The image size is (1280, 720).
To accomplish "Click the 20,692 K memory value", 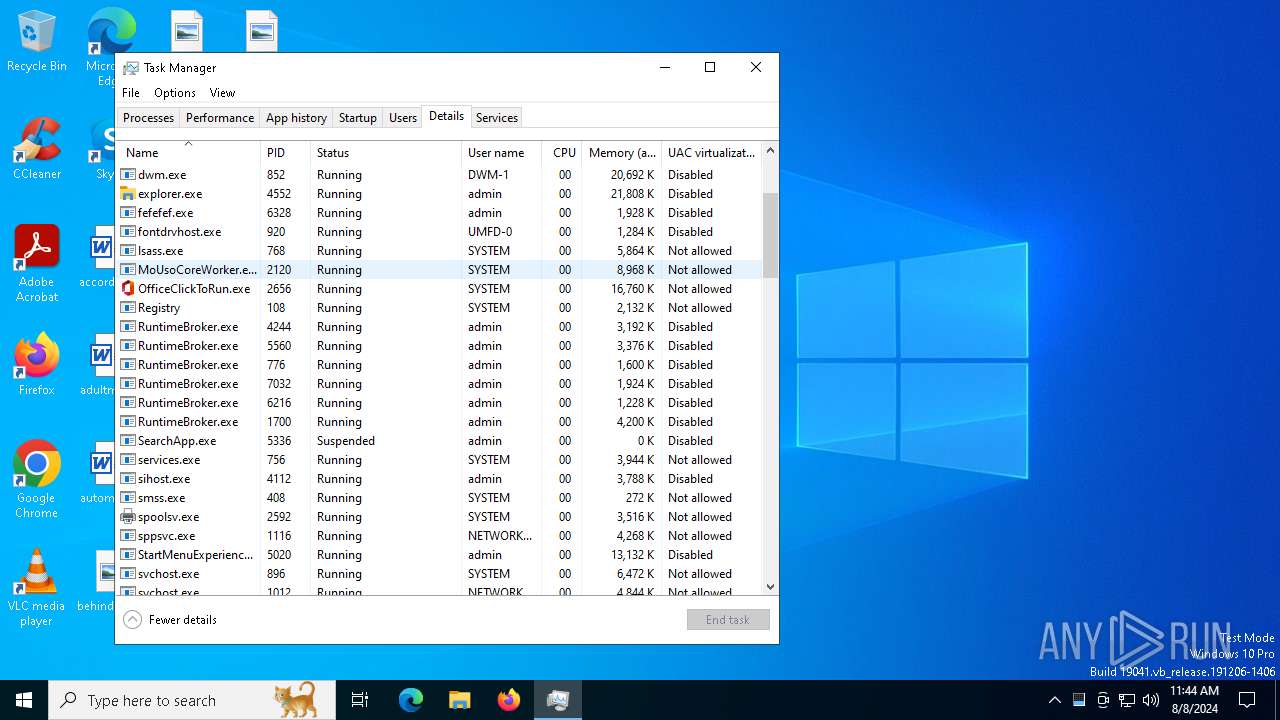I will [633, 175].
